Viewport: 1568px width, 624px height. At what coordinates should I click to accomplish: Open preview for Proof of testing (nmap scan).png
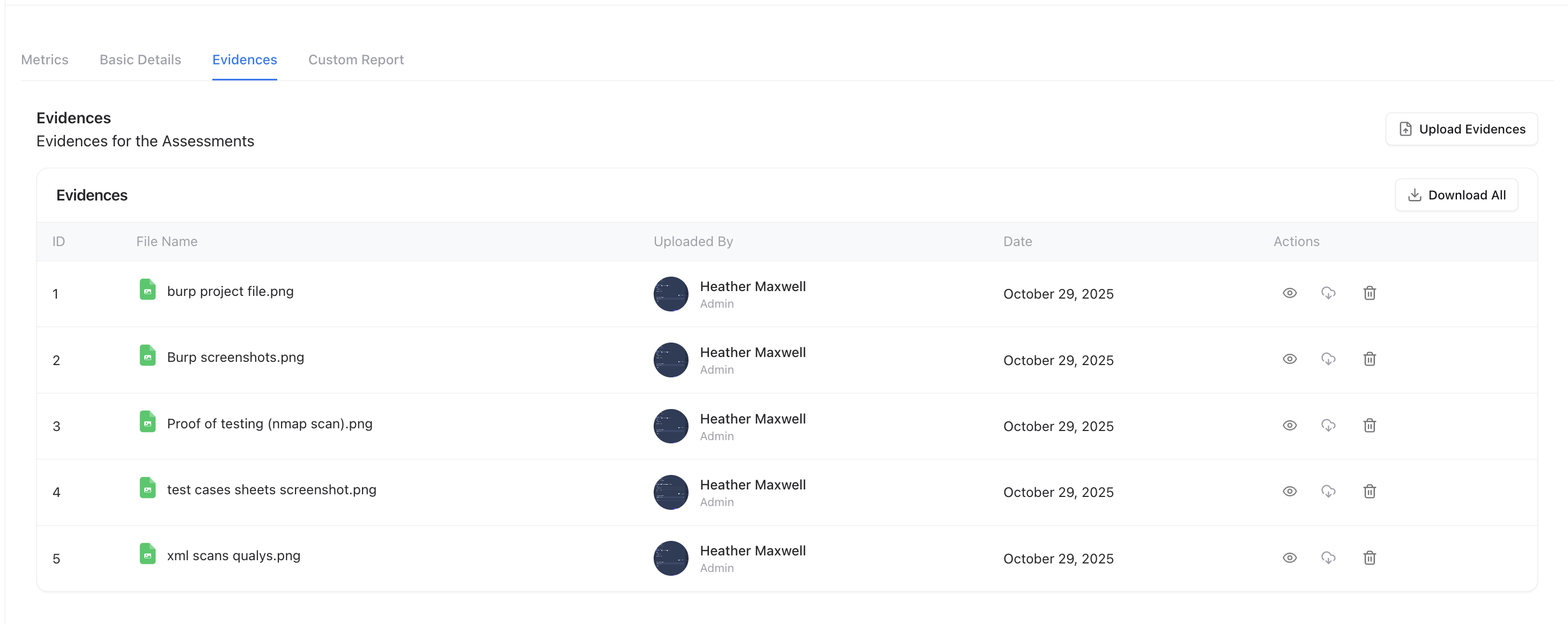pos(1290,426)
